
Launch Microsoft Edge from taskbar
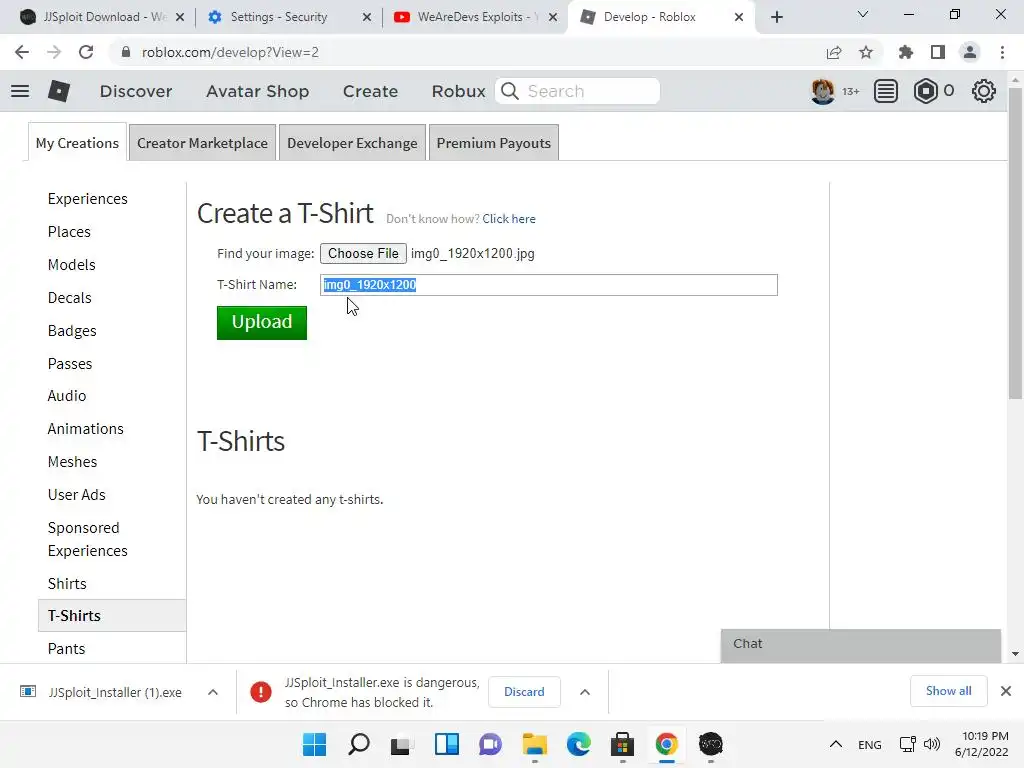[x=579, y=744]
